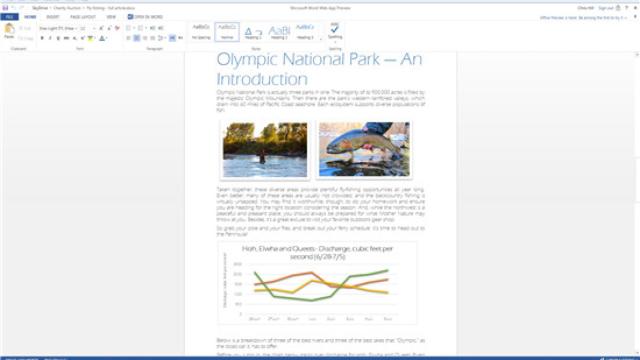The height and width of the screenshot is (360, 640).
Task: Apply the Heading 2 style
Action: pyautogui.click(x=279, y=32)
